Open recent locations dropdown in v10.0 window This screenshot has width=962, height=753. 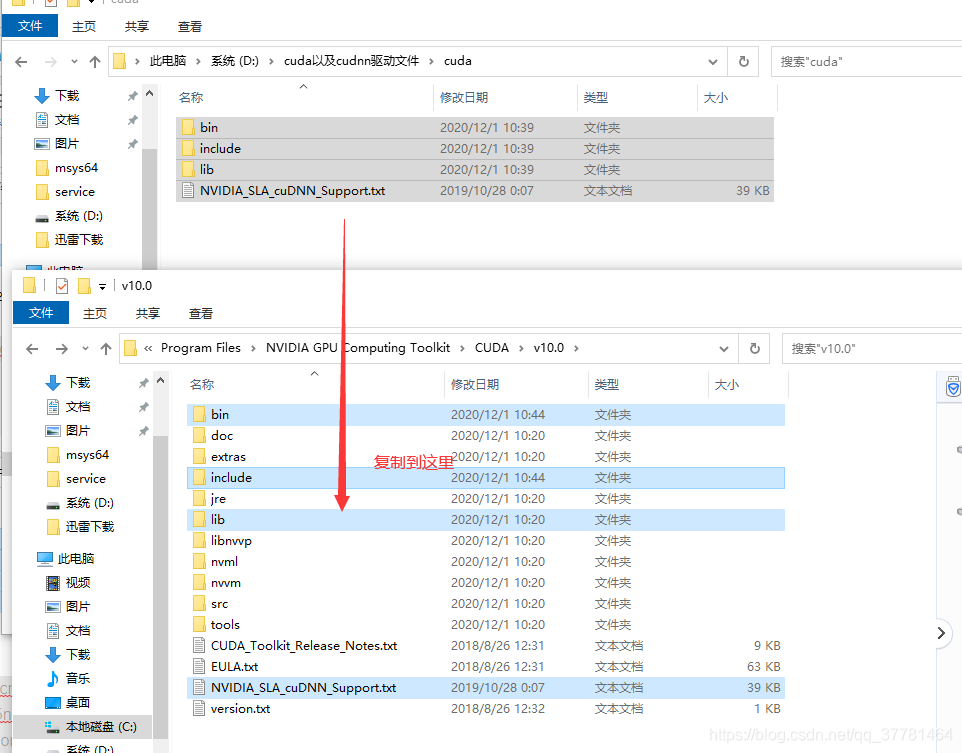click(85, 349)
